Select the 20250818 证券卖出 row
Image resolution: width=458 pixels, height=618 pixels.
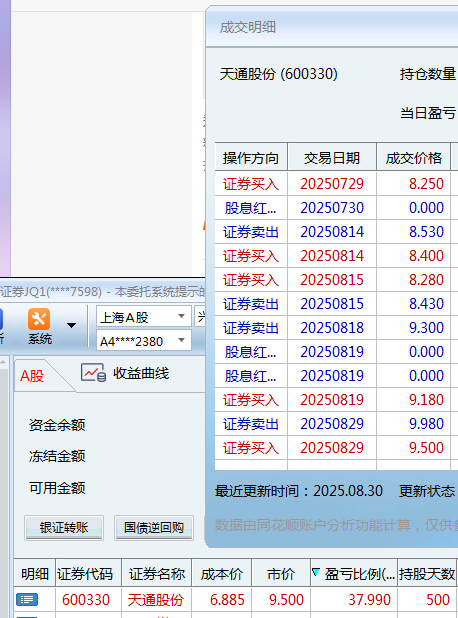click(x=336, y=328)
